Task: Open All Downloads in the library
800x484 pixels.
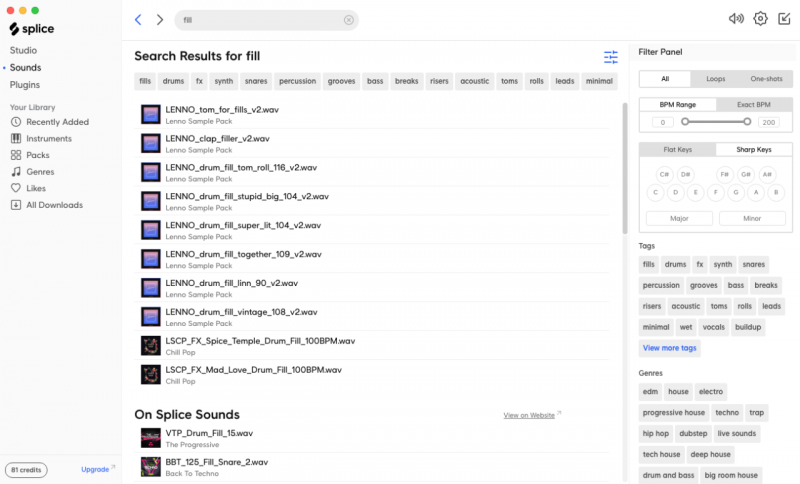Action: pyautogui.click(x=46, y=205)
